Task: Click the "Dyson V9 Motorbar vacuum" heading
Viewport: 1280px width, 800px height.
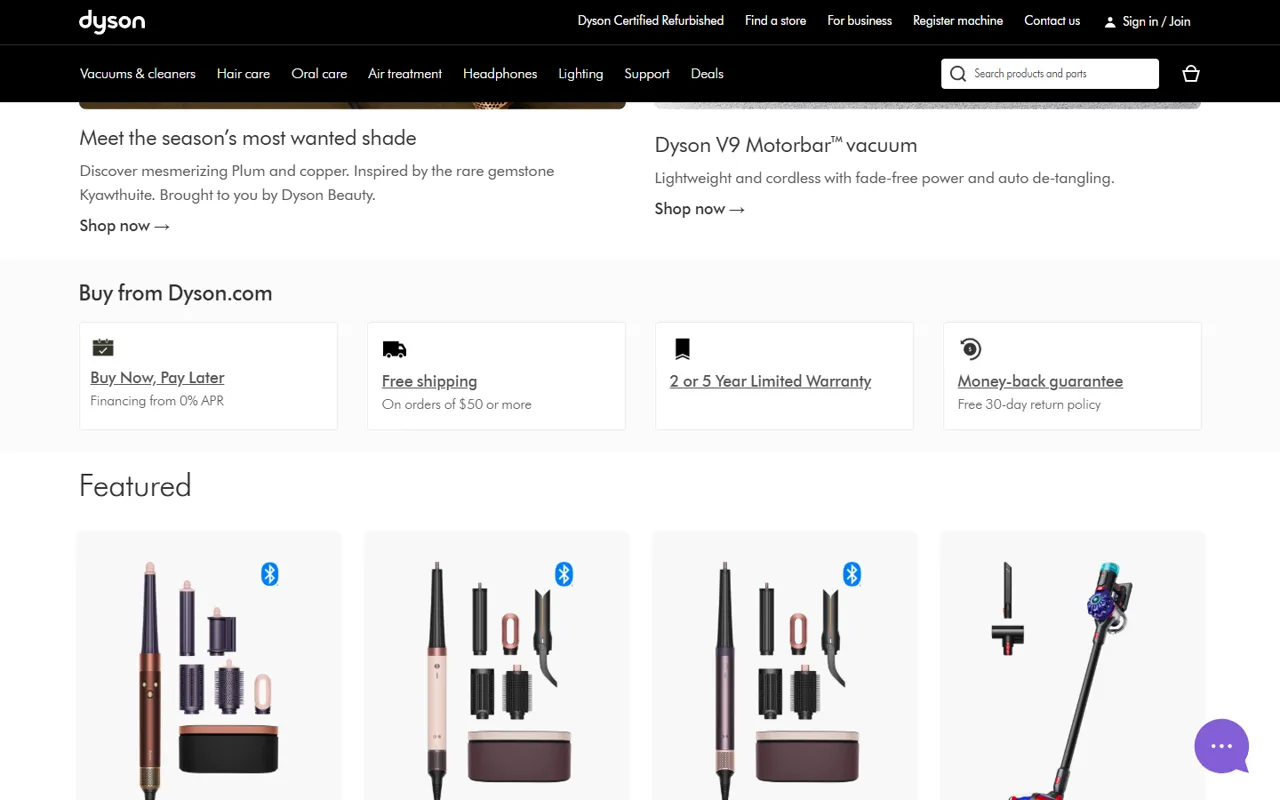Action: tap(786, 145)
